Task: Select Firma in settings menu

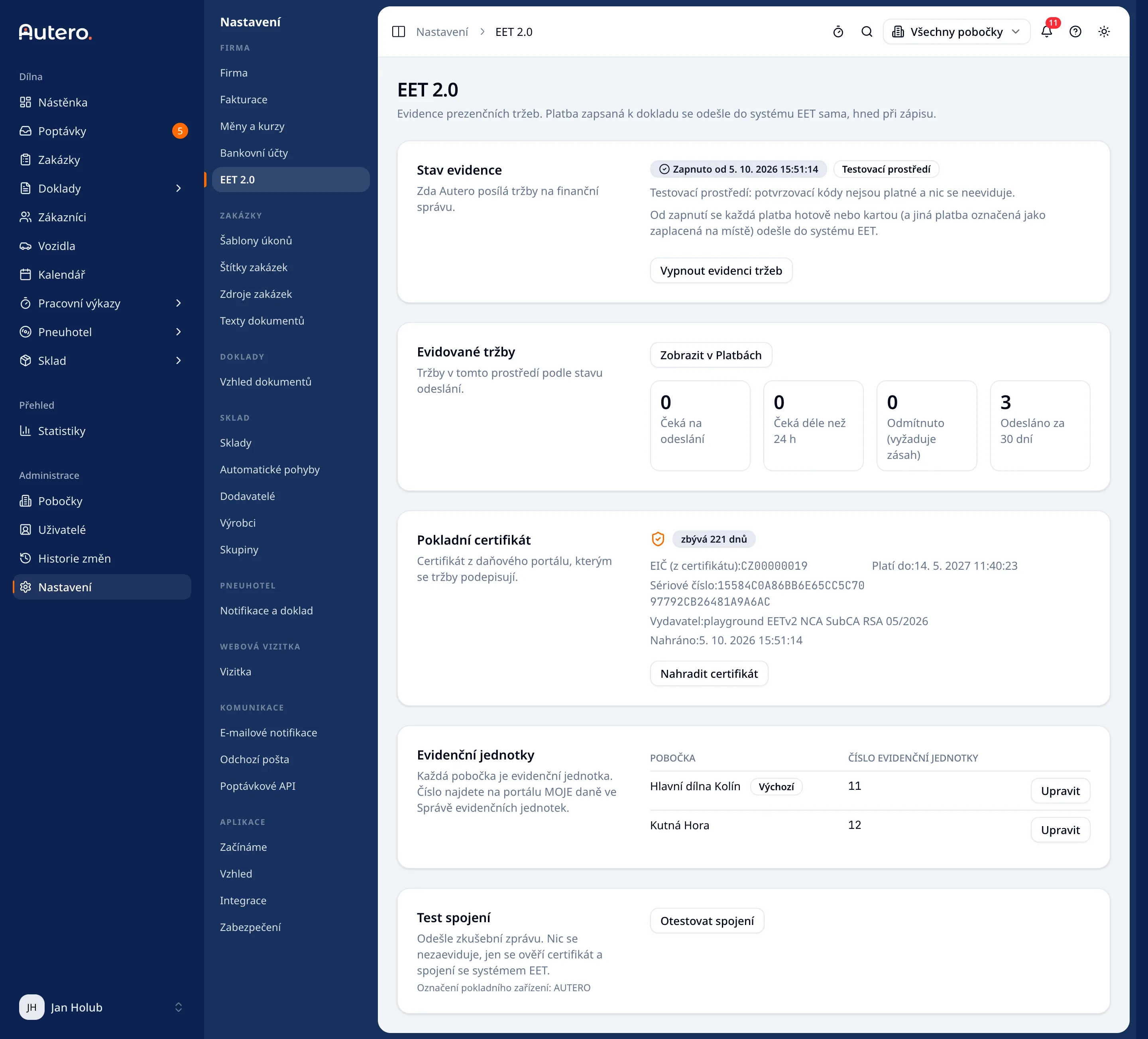Action: click(291, 73)
